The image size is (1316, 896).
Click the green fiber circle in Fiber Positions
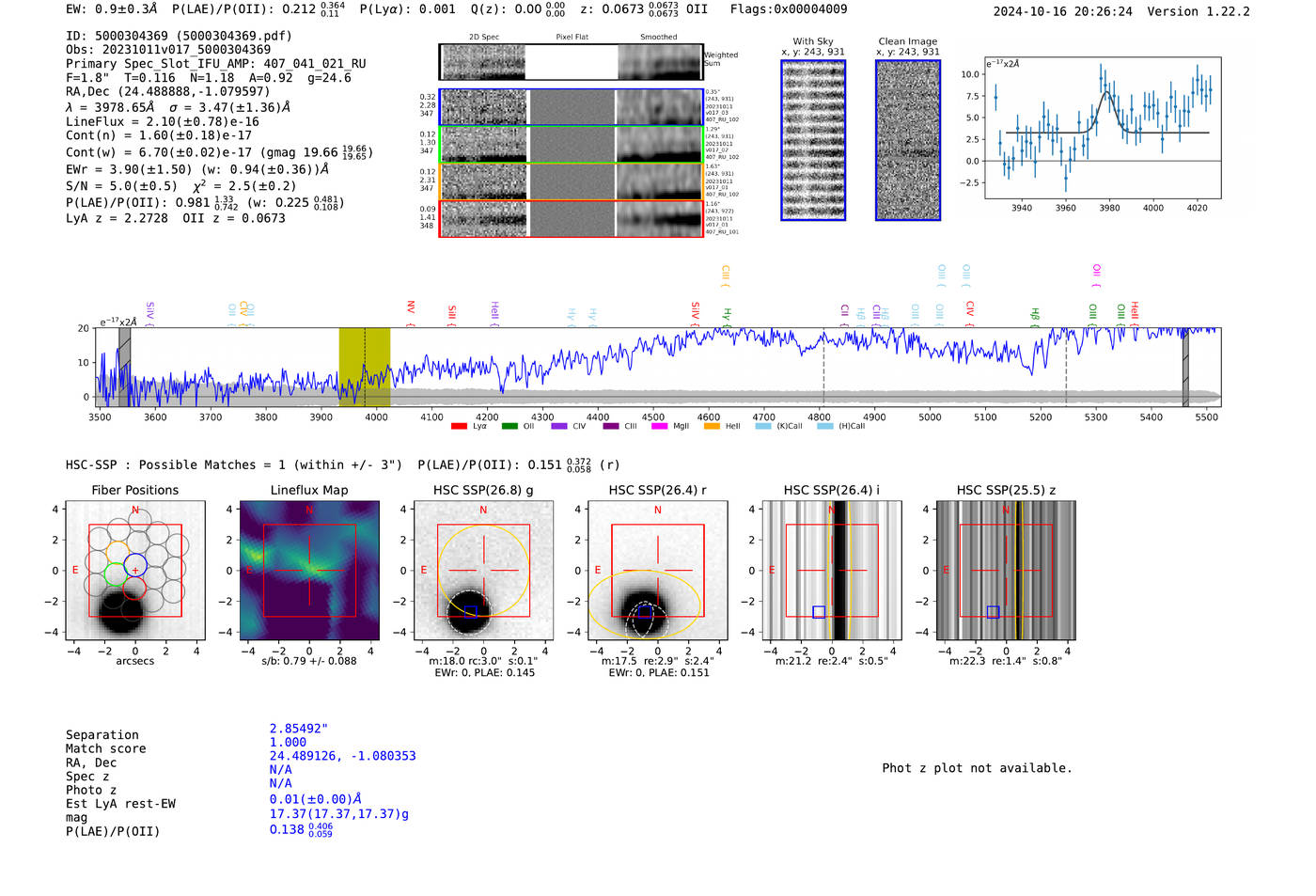coord(115,574)
